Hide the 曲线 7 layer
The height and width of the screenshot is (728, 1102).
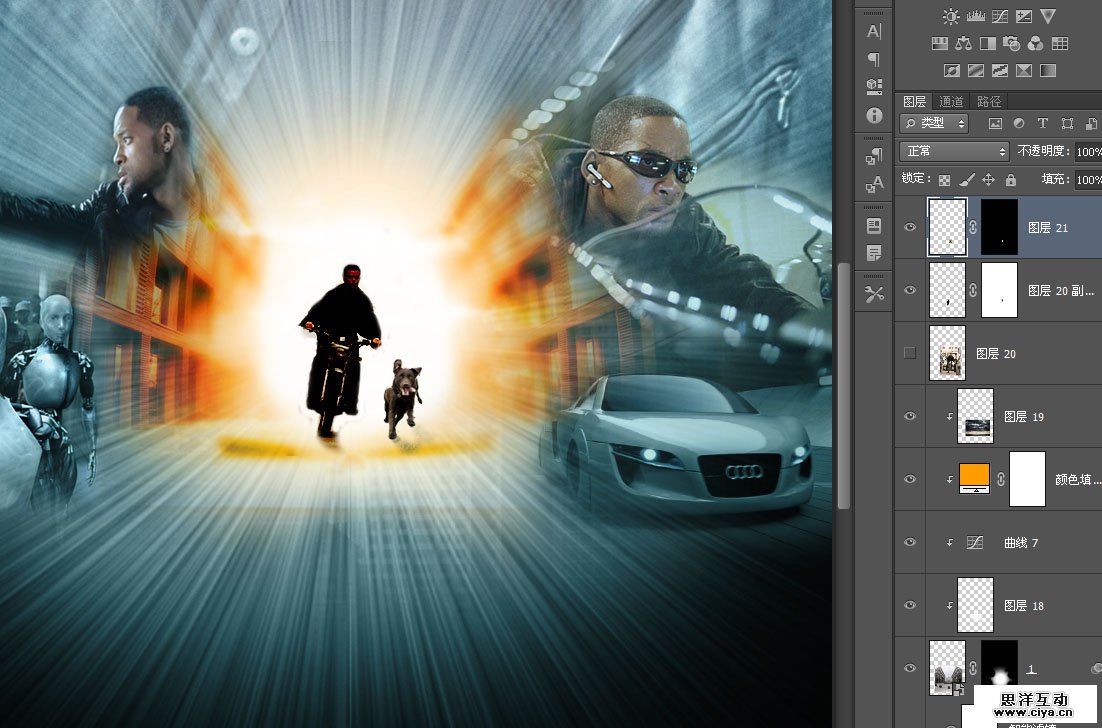[910, 542]
